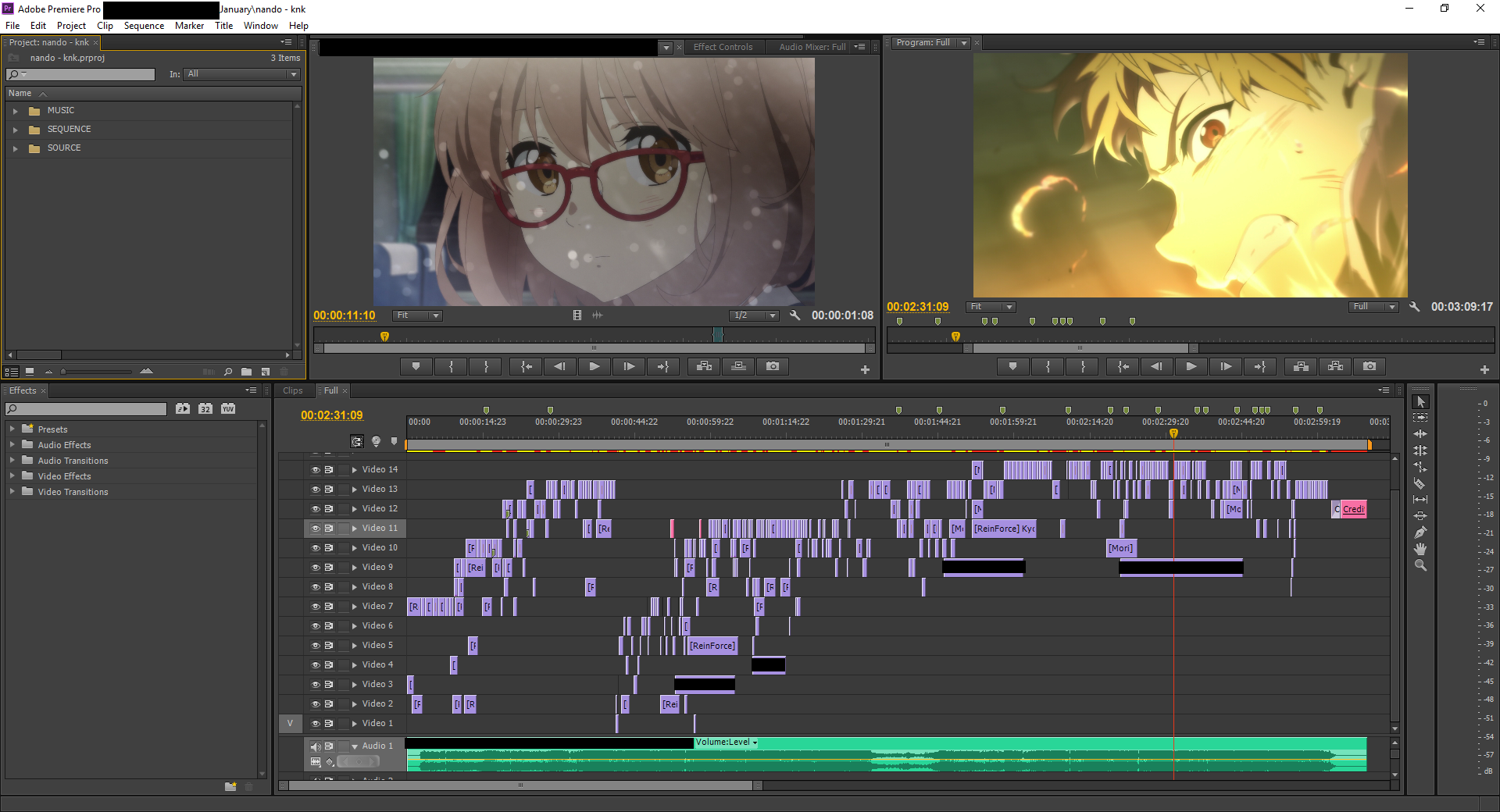
Task: Switch to Effect Controls tab
Action: [x=723, y=47]
